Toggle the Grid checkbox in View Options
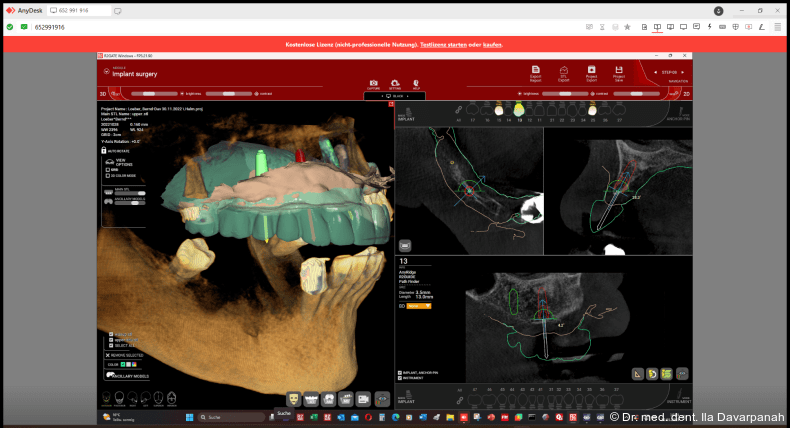Screen dimensions: 790x428 [107, 170]
